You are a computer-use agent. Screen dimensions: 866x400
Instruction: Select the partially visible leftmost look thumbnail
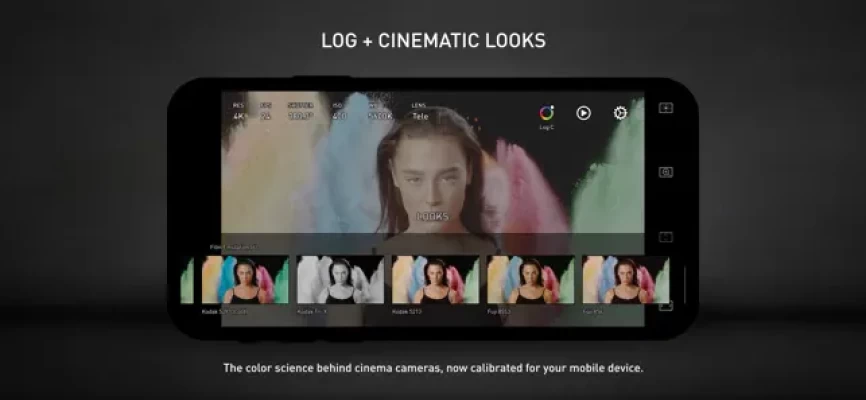pyautogui.click(x=187, y=280)
